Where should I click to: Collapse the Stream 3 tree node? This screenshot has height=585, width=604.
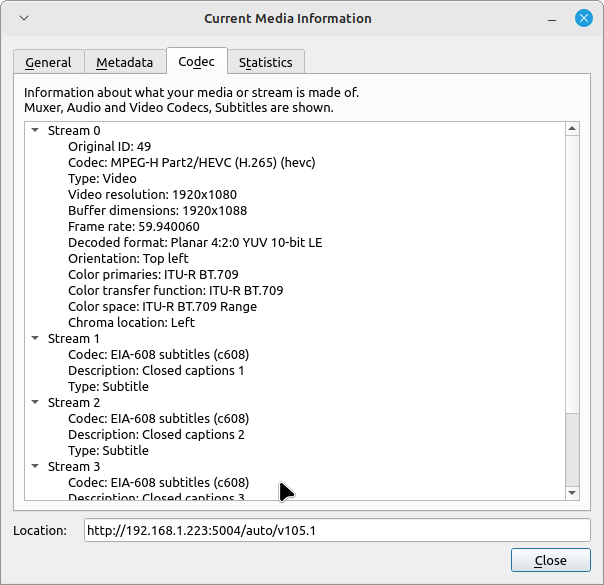(35, 467)
